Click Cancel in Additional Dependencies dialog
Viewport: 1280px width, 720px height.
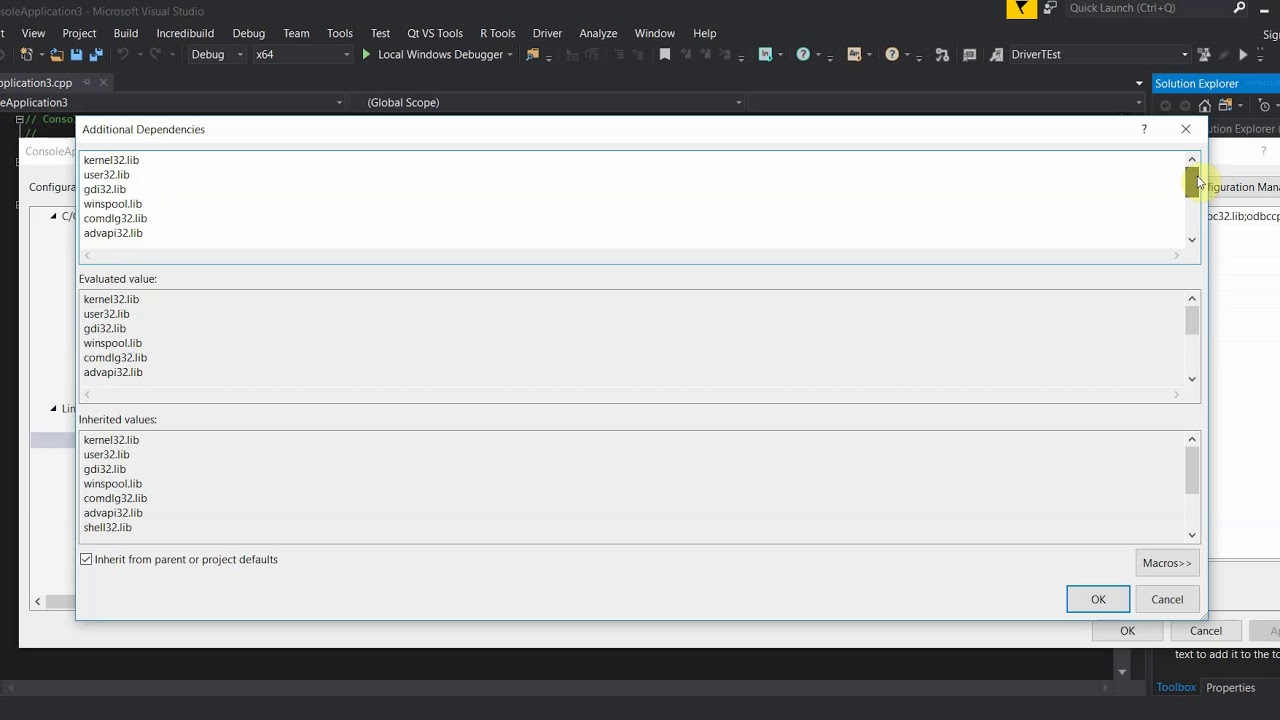point(1167,599)
